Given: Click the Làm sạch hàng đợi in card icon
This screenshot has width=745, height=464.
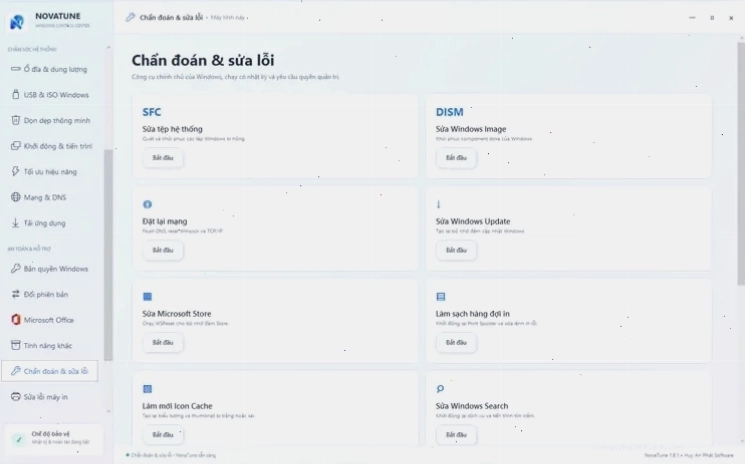Looking at the screenshot, I should (441, 297).
